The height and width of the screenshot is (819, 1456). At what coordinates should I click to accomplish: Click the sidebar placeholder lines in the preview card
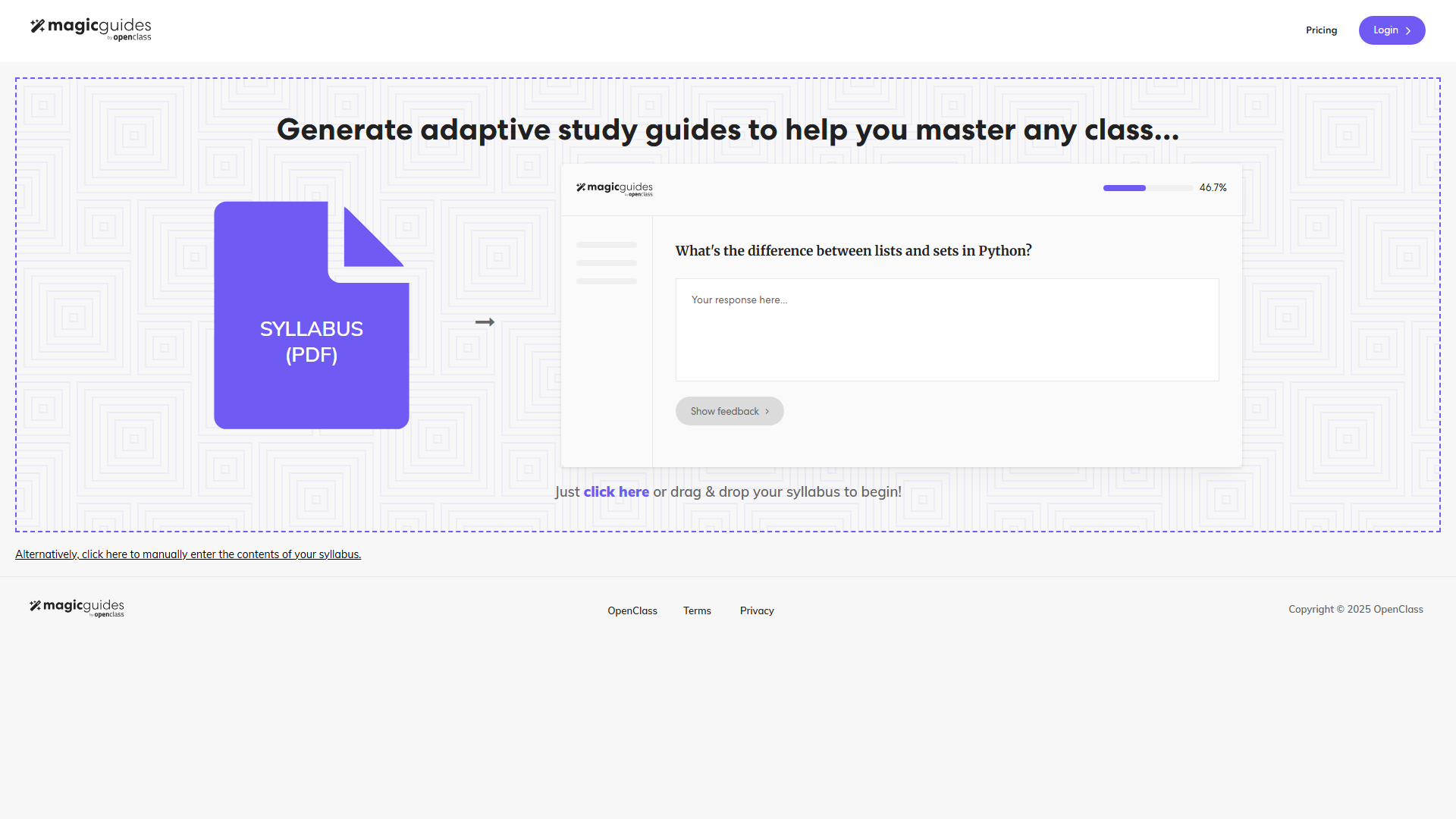pos(606,262)
